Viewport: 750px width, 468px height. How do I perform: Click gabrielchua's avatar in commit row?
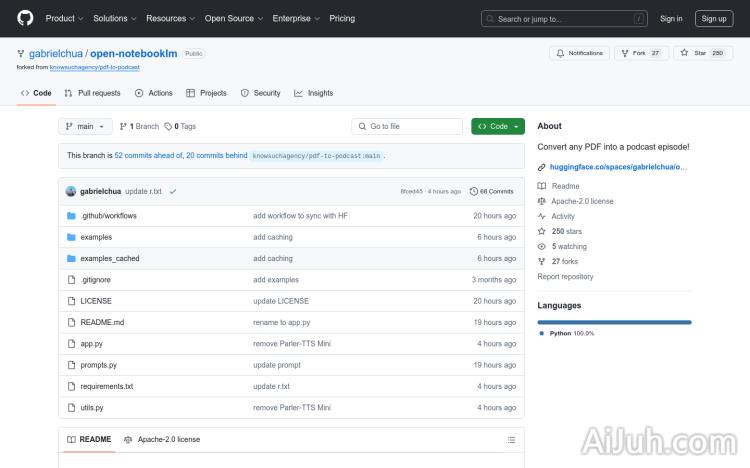(71, 191)
